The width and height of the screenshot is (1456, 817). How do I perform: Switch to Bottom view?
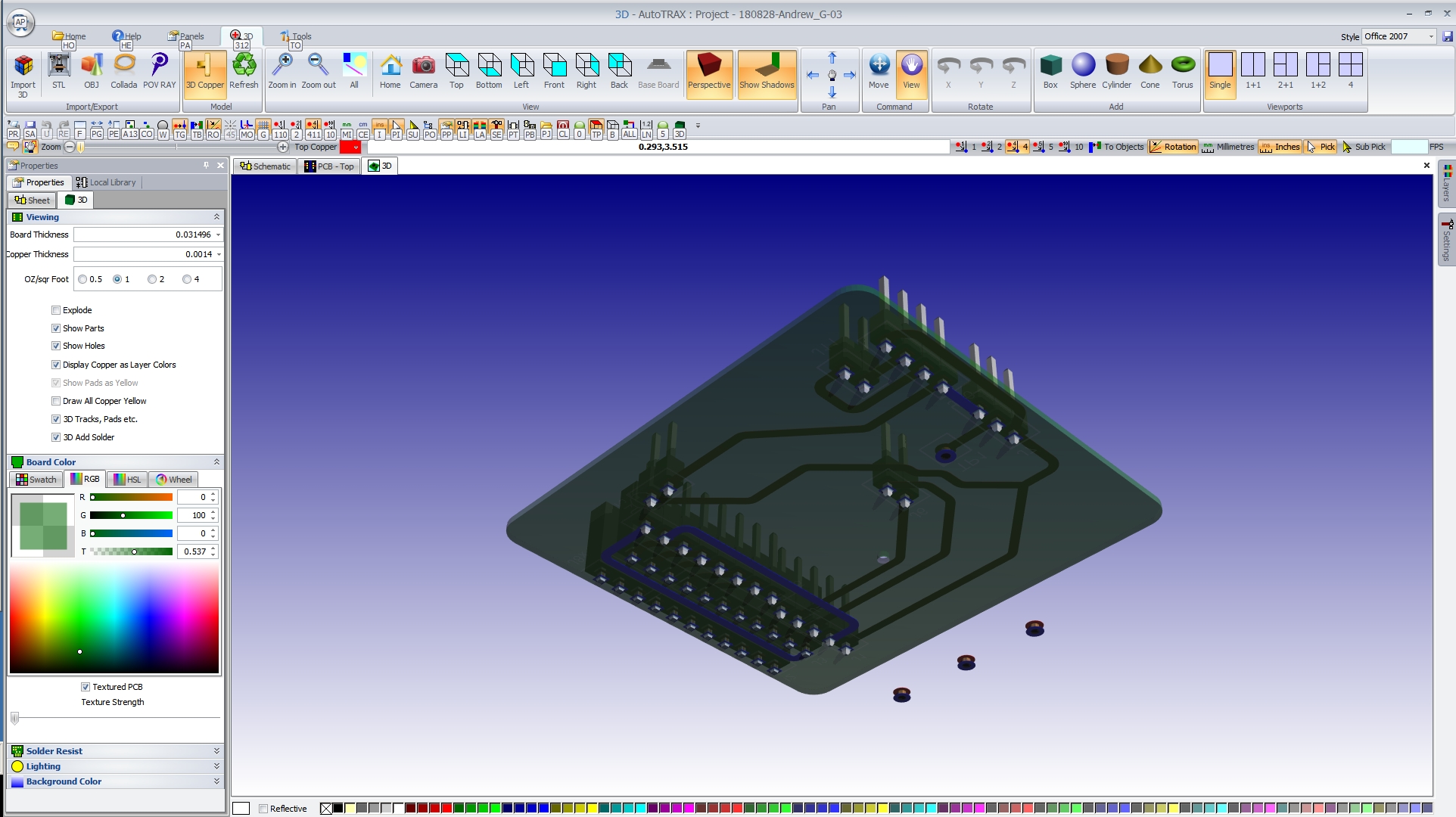pos(489,70)
